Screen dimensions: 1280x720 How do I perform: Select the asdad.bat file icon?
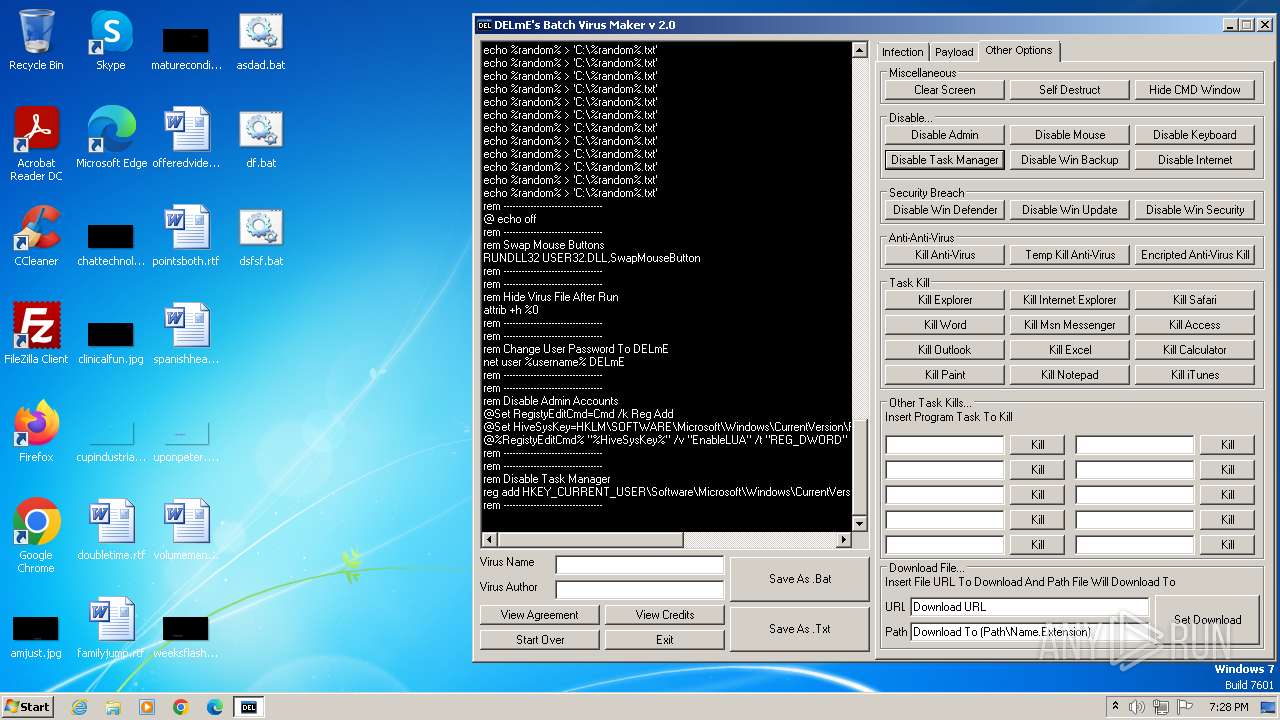pos(260,41)
